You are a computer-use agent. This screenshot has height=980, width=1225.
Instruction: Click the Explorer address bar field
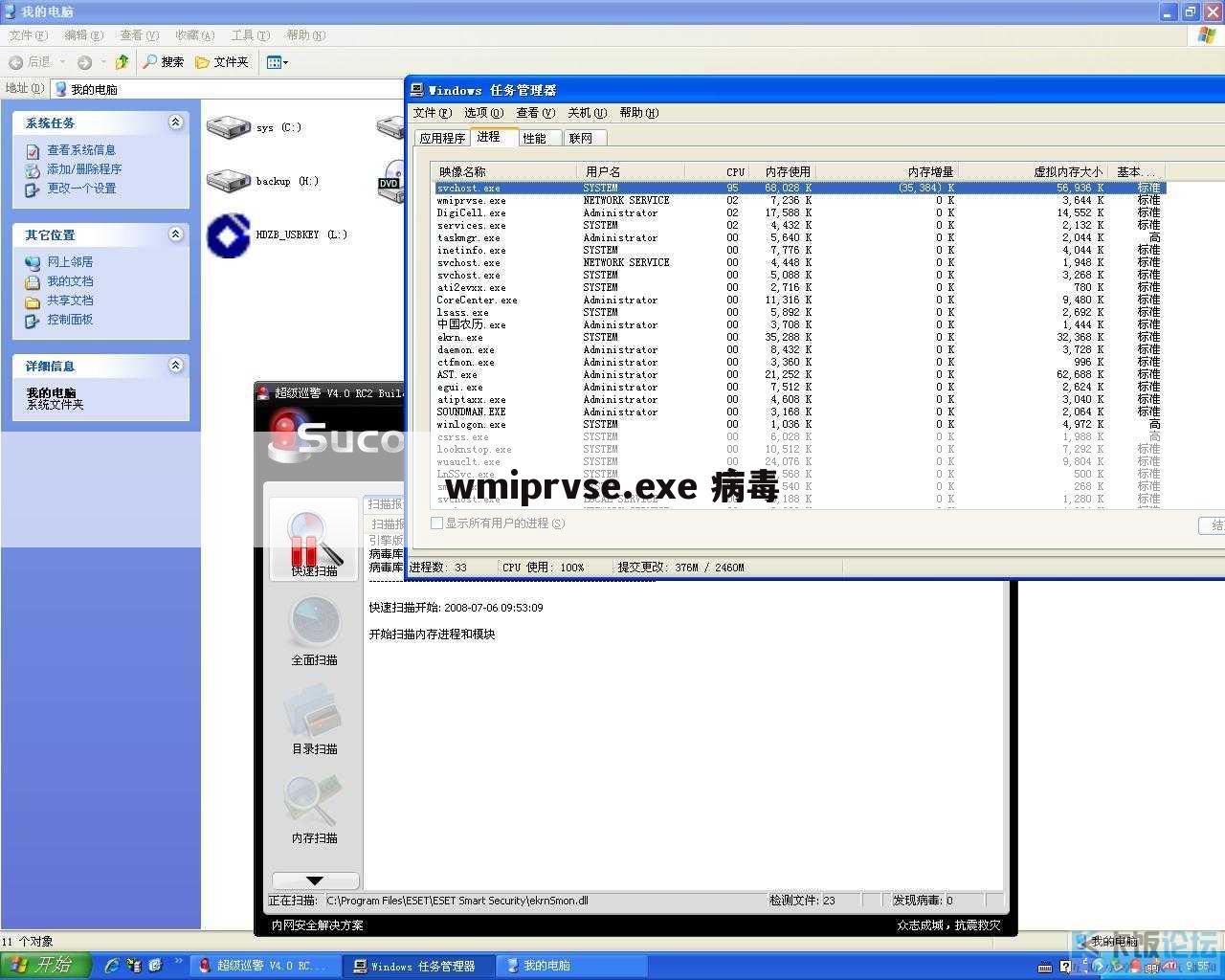pos(228,89)
